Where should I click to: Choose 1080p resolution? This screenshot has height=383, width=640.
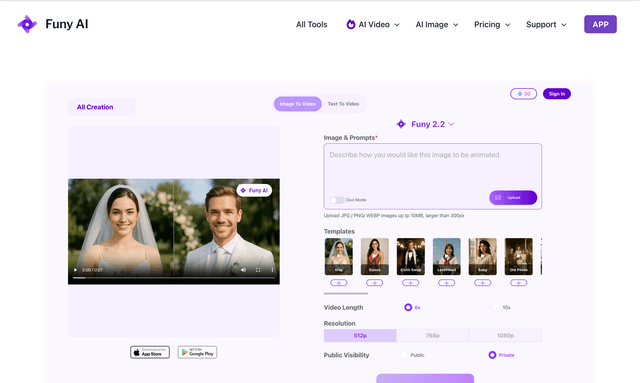[505, 336]
